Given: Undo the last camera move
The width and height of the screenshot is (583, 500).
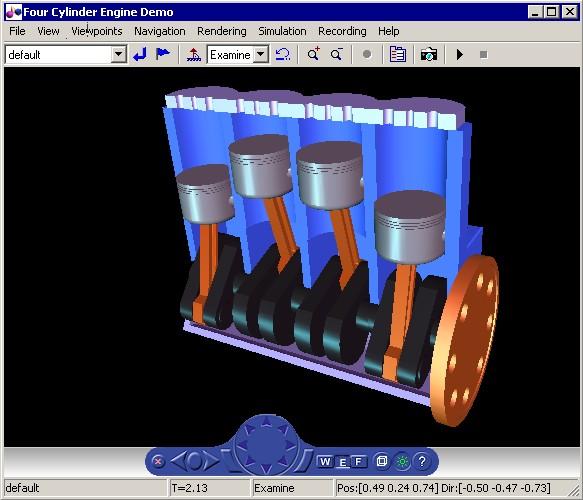Looking at the screenshot, I should [x=283, y=55].
